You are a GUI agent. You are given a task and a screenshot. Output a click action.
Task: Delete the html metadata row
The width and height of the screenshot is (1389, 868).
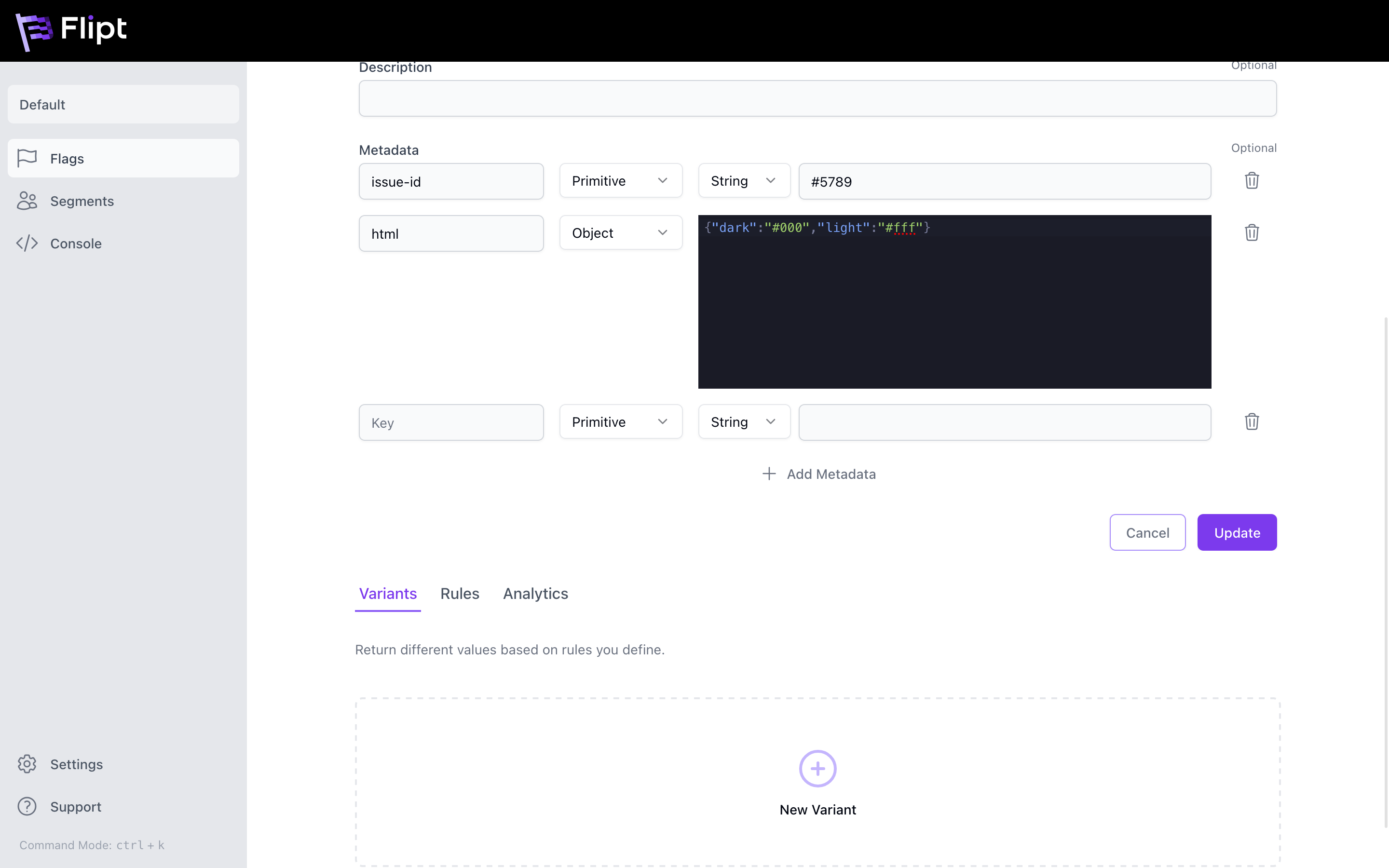click(1251, 232)
